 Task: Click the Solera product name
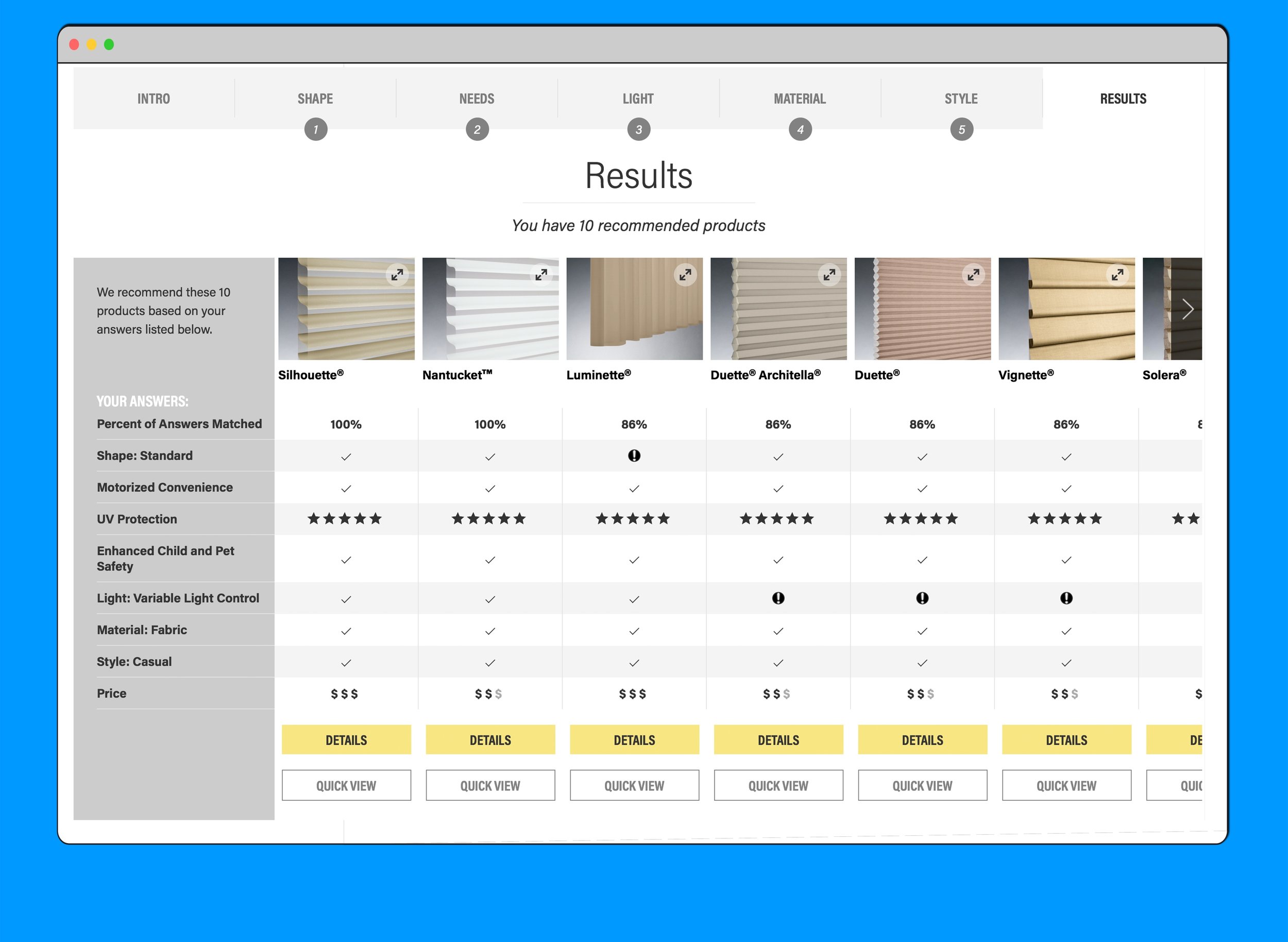(x=1164, y=375)
